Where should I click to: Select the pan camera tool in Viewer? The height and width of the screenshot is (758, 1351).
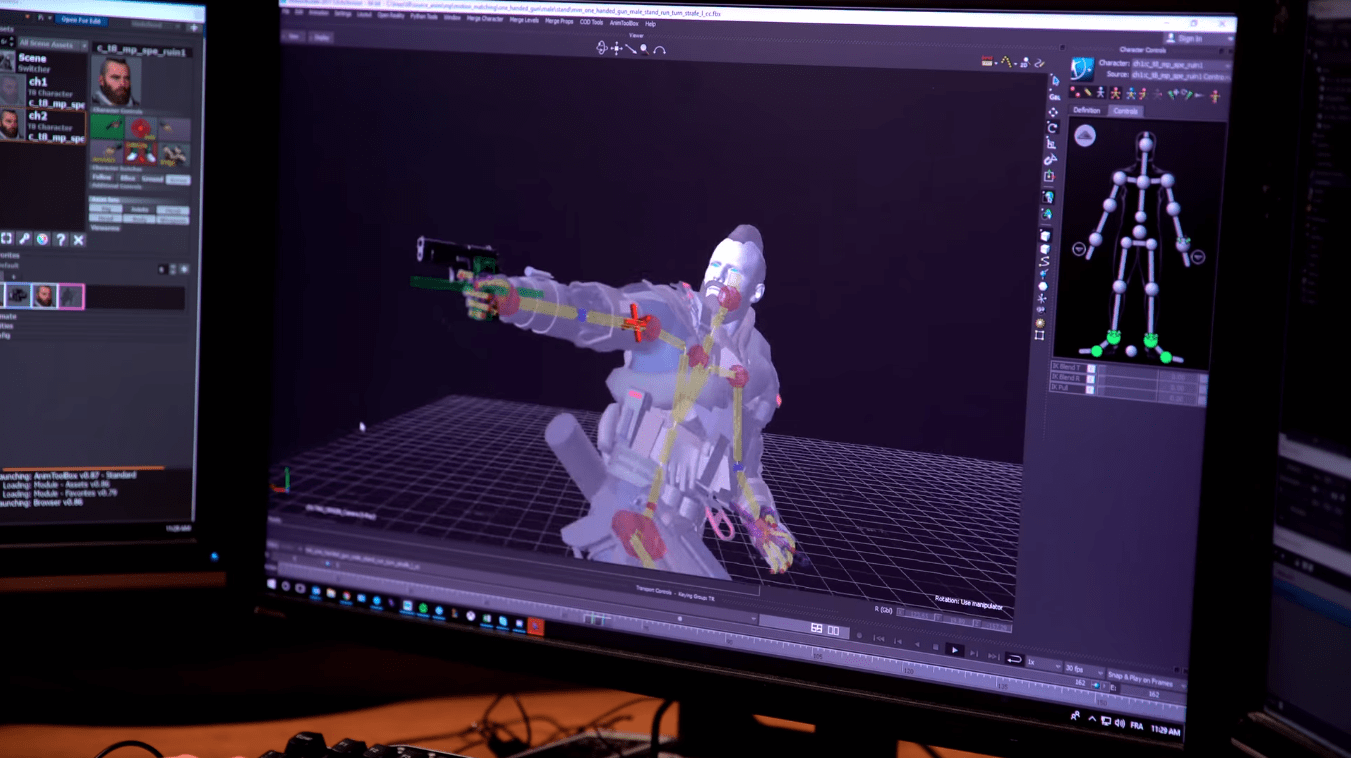tap(617, 48)
